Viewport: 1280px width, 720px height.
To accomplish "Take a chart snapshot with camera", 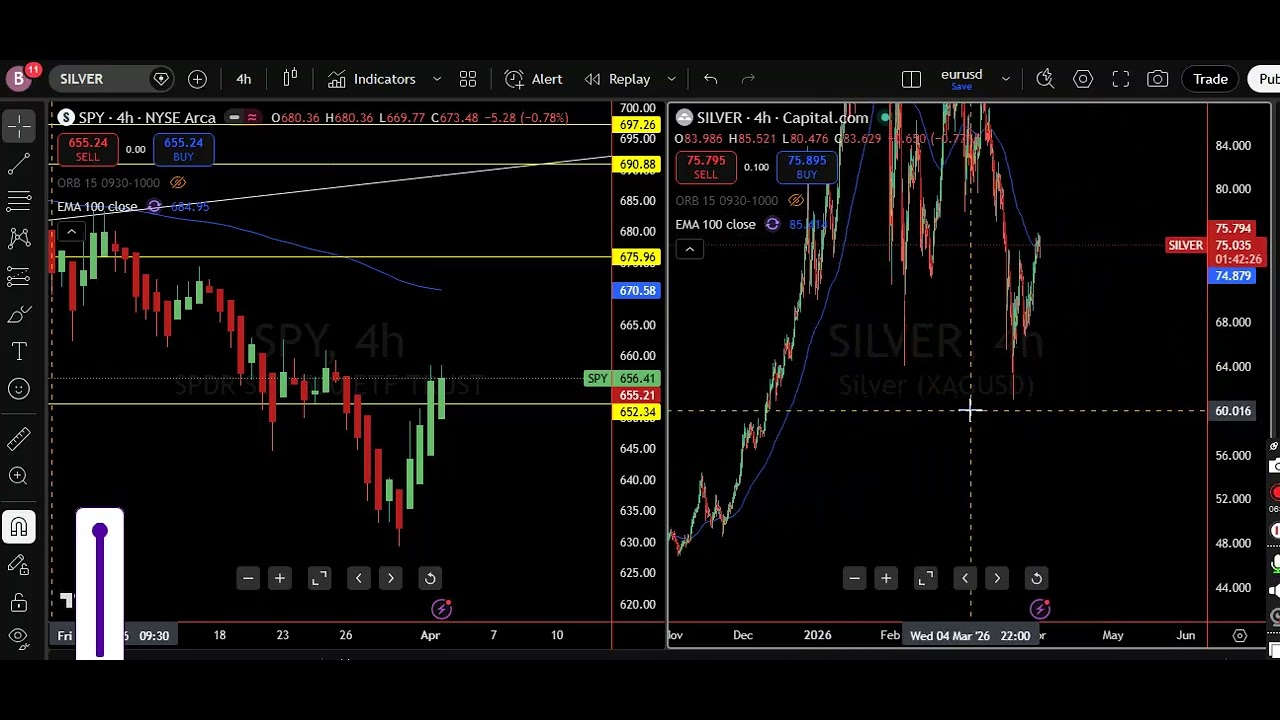I will point(1158,79).
